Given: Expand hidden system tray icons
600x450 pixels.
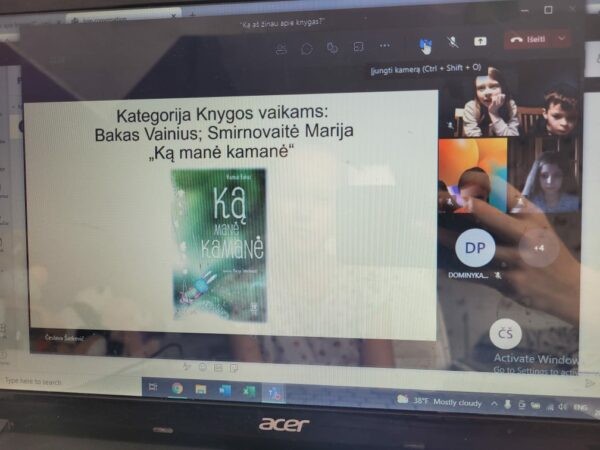Looking at the screenshot, I should point(494,404).
